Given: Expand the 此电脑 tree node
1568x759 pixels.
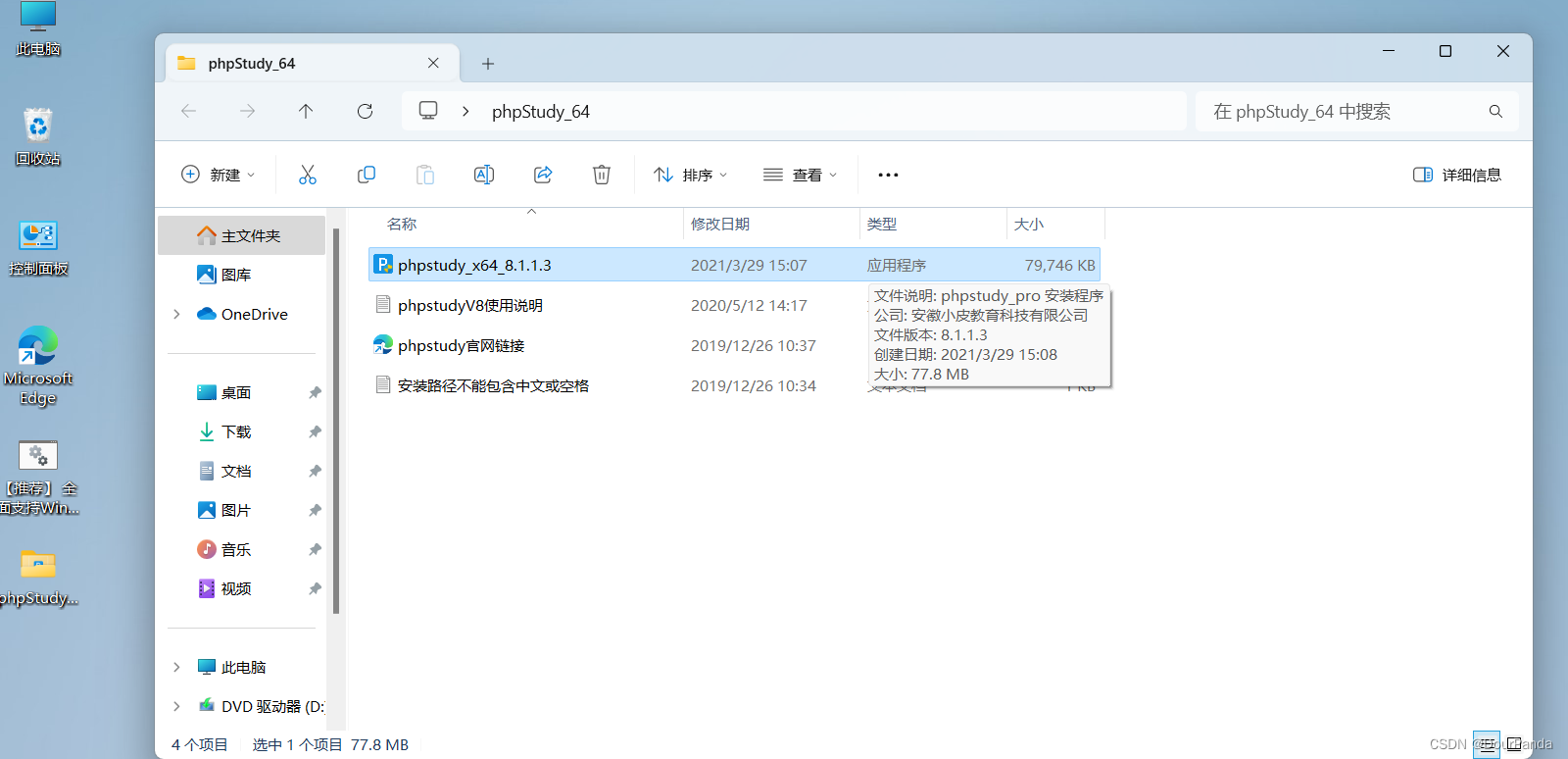Looking at the screenshot, I should coord(176,667).
